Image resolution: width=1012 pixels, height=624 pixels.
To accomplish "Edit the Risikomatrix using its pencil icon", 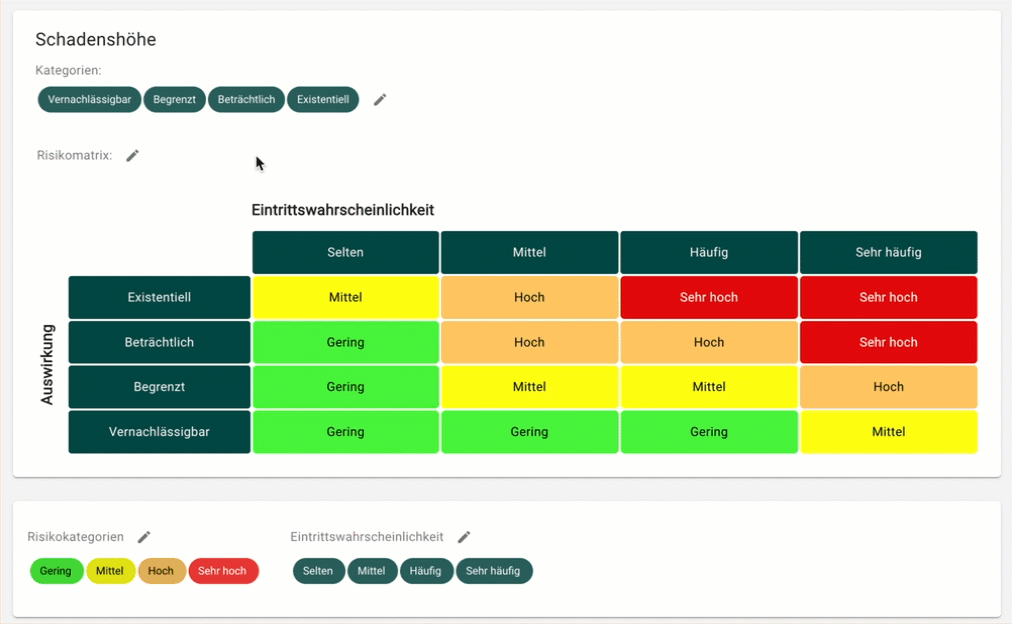I will coord(133,155).
